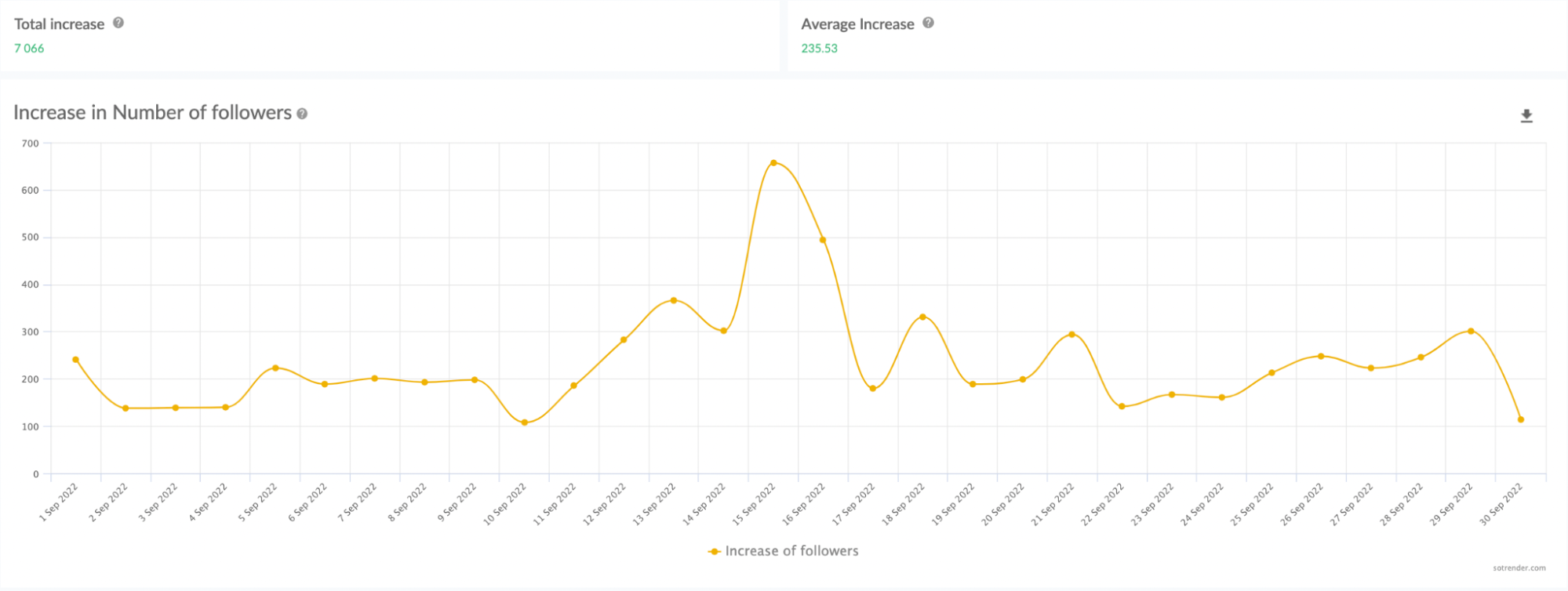Click the Increase in Number of followers title
The width and height of the screenshot is (1568, 591).
point(152,113)
